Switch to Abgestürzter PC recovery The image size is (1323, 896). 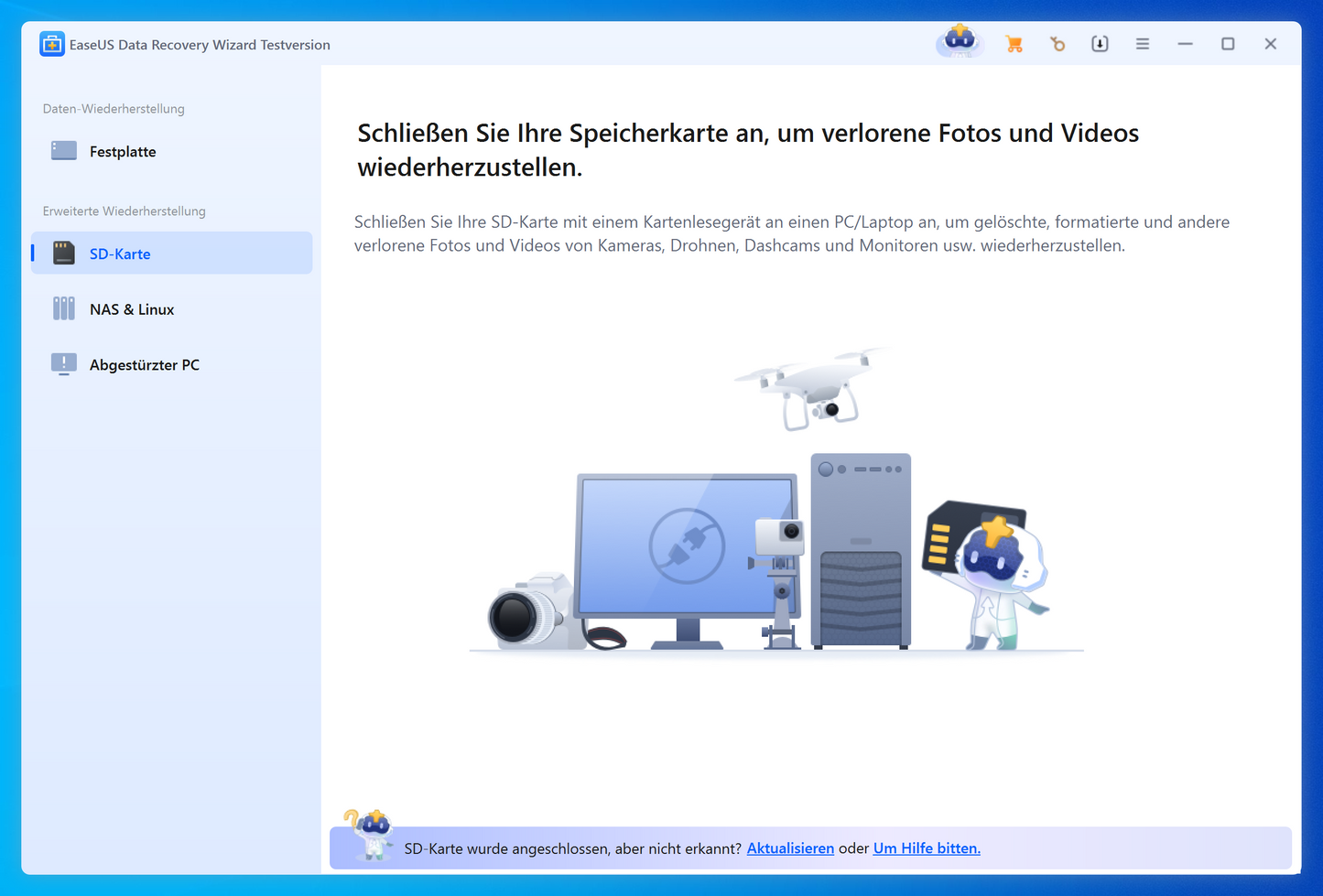click(x=145, y=365)
